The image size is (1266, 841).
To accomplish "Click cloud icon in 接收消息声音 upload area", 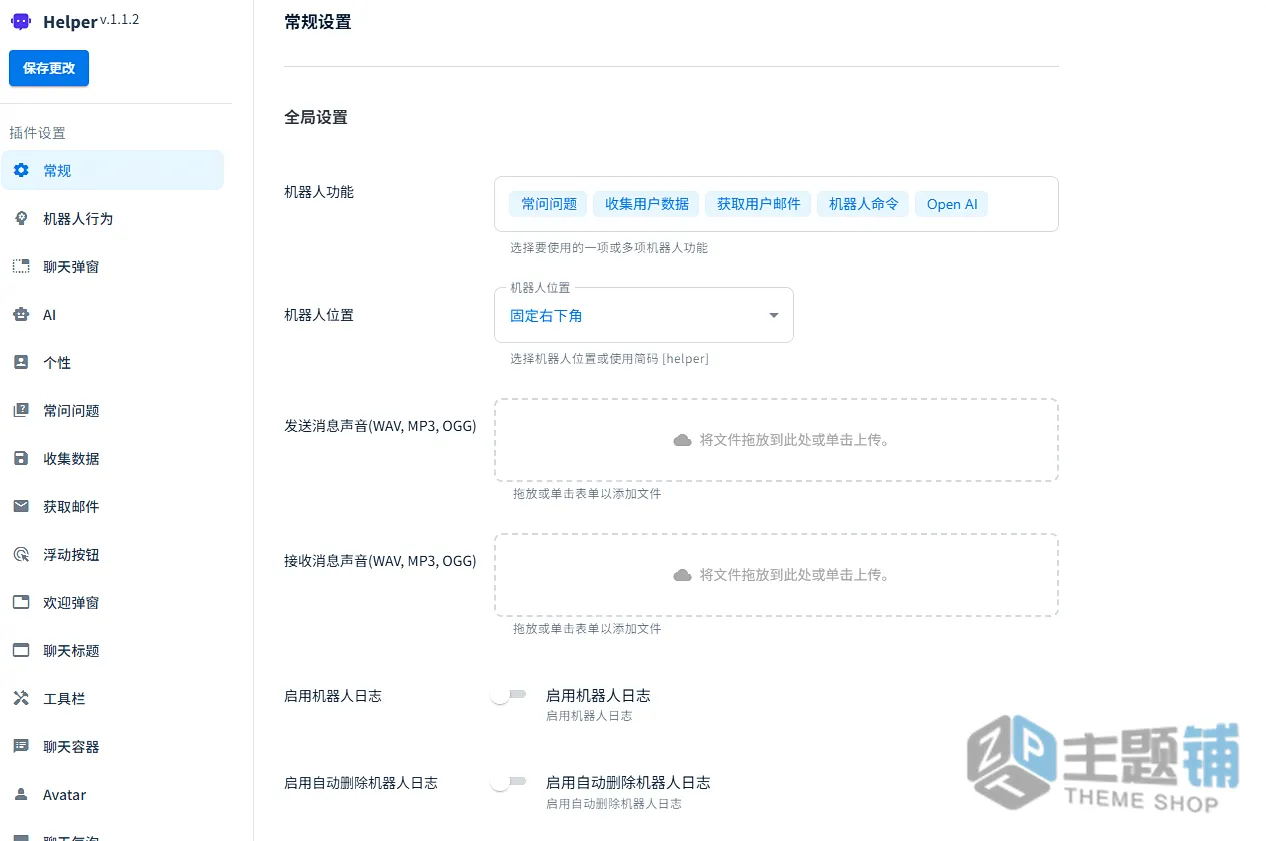I will pos(682,575).
